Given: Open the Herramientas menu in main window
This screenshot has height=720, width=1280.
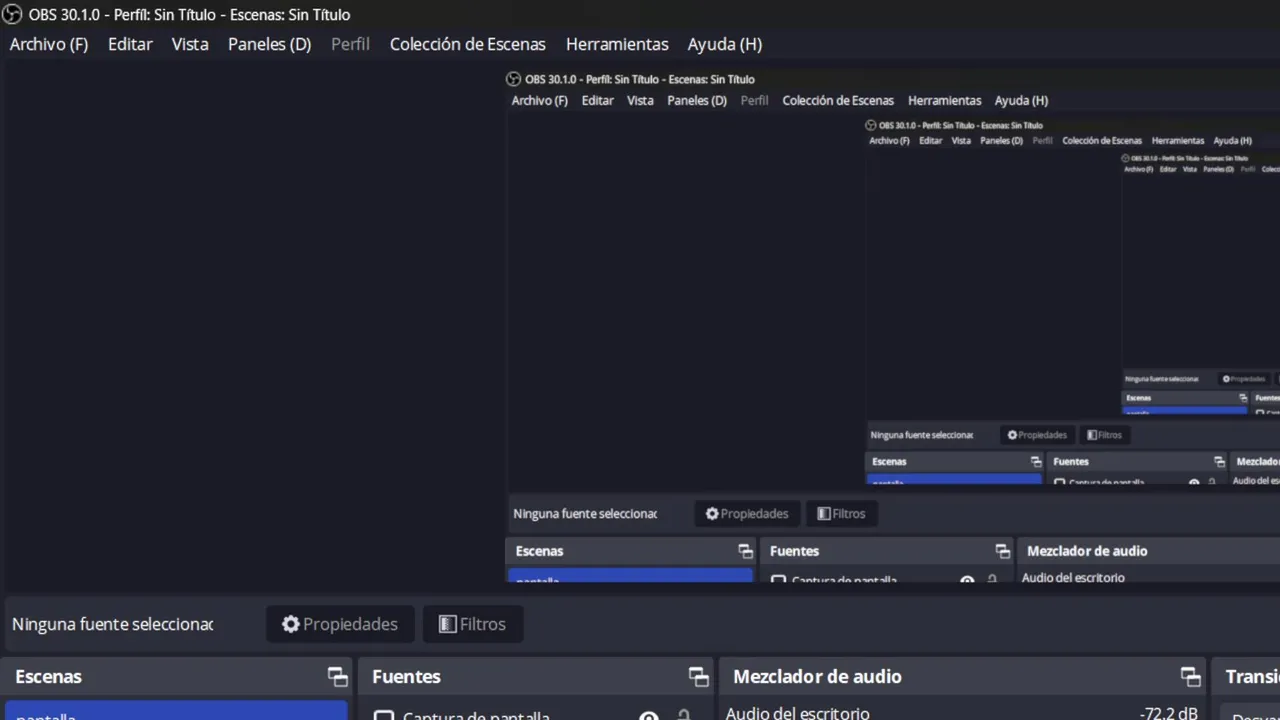Looking at the screenshot, I should 617,44.
